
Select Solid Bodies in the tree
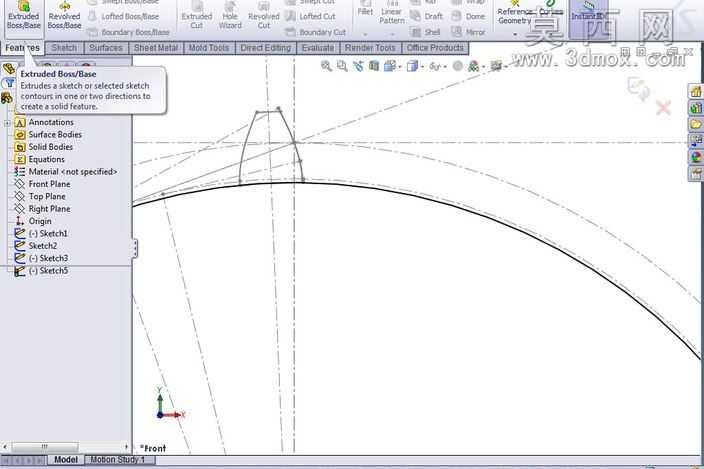click(x=50, y=147)
